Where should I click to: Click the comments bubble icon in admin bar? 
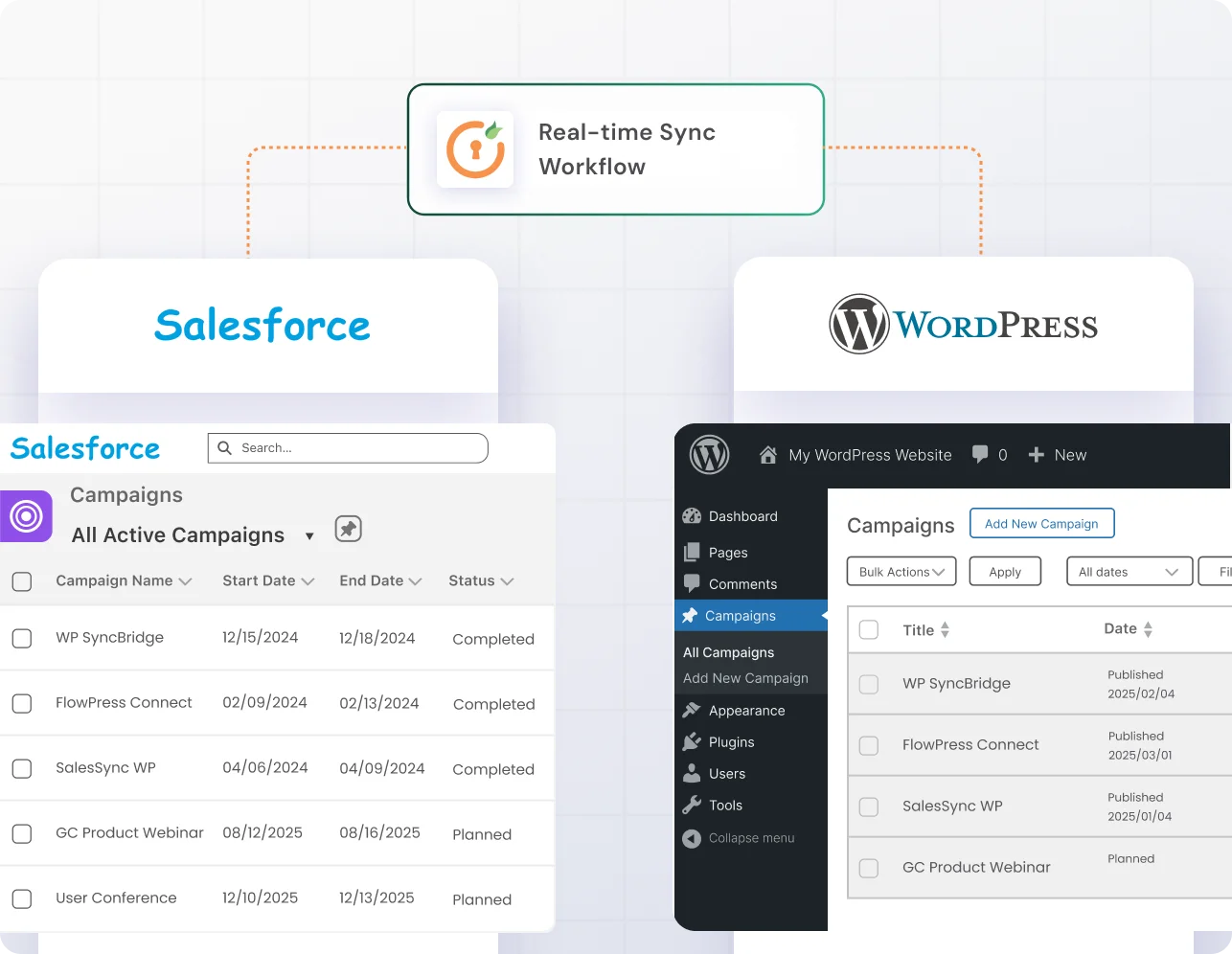(x=980, y=454)
